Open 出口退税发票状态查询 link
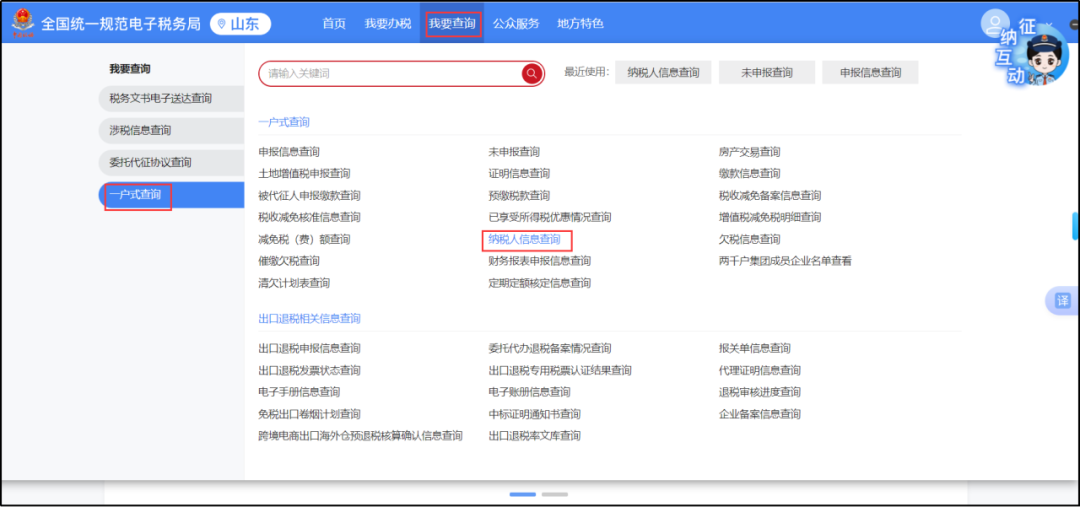The height and width of the screenshot is (507, 1080). pyautogui.click(x=309, y=371)
